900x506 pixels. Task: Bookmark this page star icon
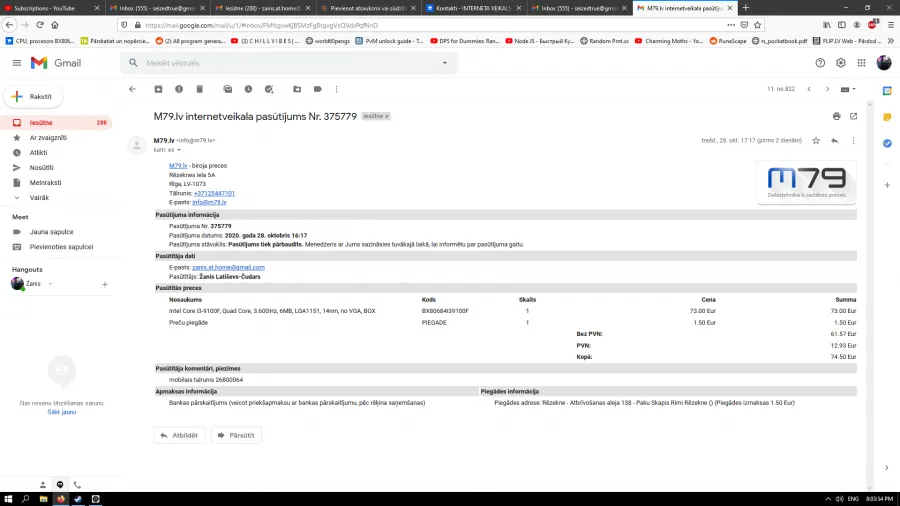(x=758, y=25)
